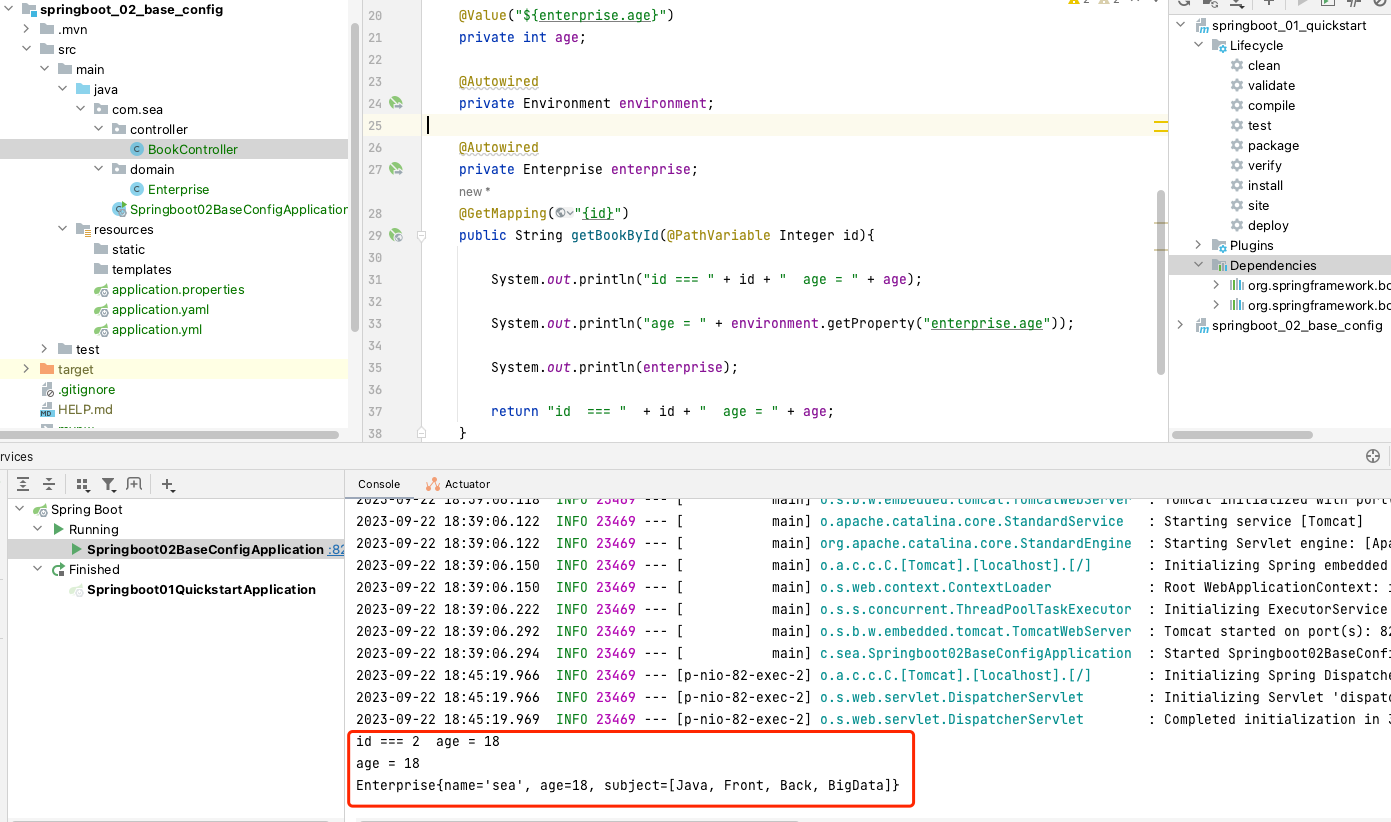Screen dimensions: 1391x822
Task: Click Open in New Tab icon in Services
Action: [134, 484]
